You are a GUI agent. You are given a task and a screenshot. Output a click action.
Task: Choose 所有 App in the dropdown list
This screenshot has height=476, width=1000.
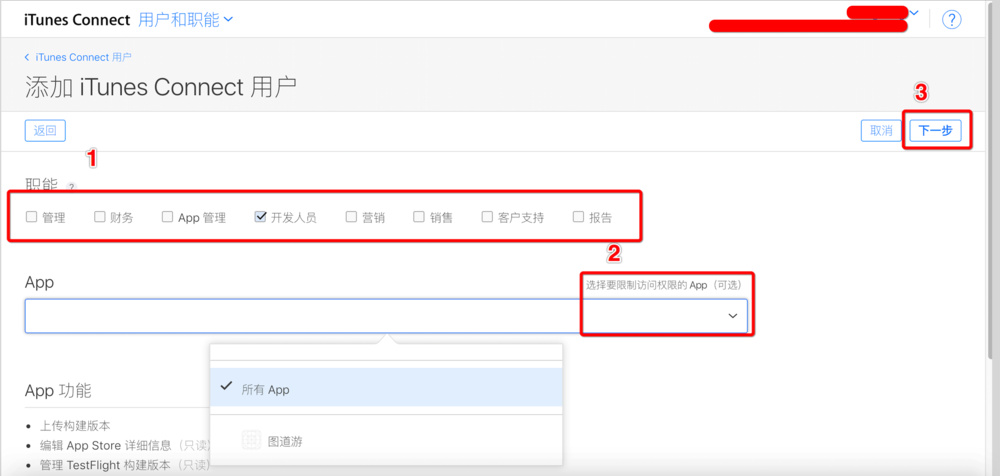coord(386,387)
